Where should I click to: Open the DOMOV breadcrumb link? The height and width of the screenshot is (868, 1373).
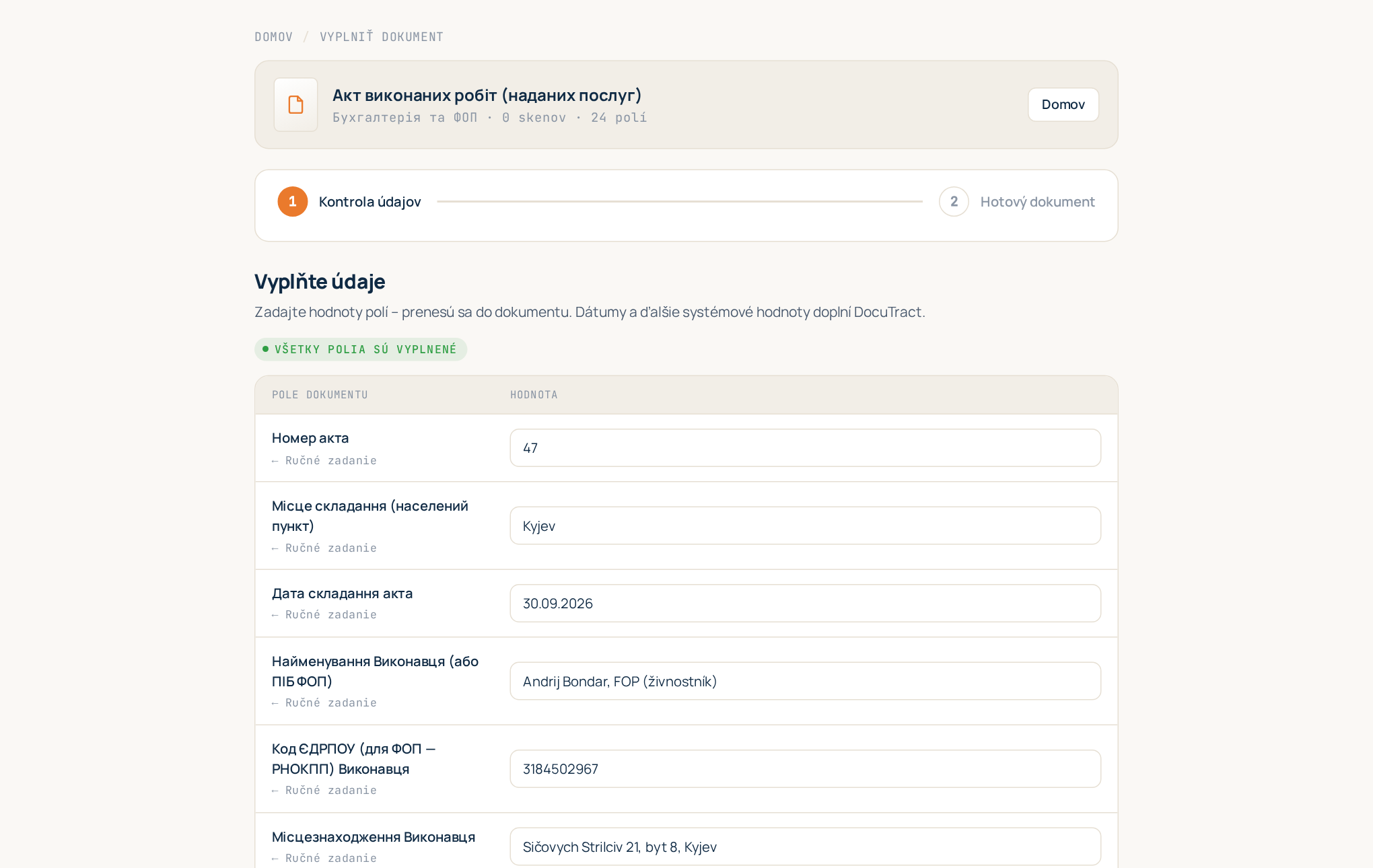tap(273, 37)
